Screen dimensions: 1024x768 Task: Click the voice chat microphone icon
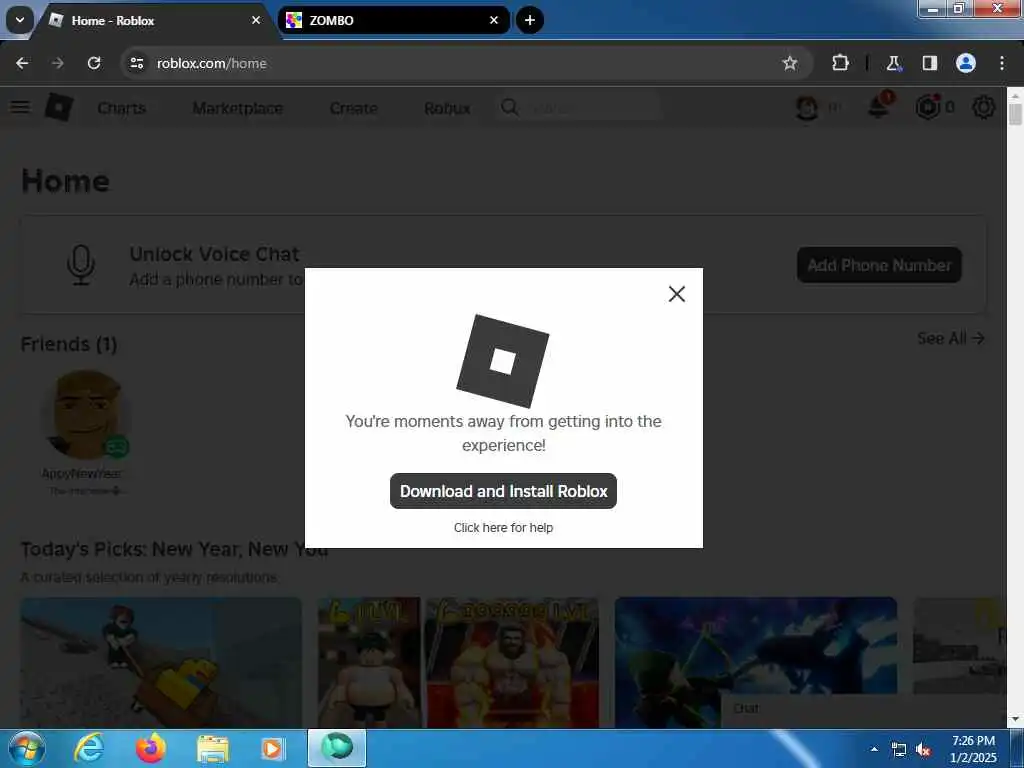81,264
